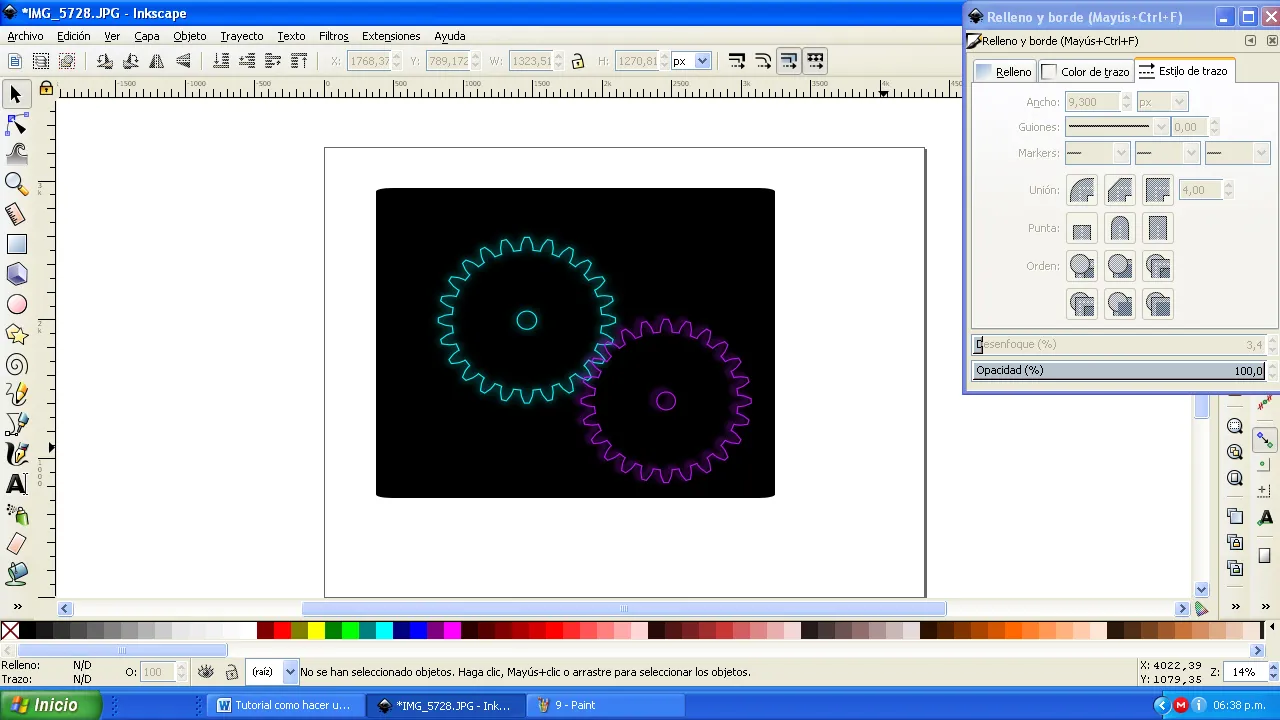This screenshot has height=720, width=1280.
Task: Choose round cap for Punta
Action: 1120,228
